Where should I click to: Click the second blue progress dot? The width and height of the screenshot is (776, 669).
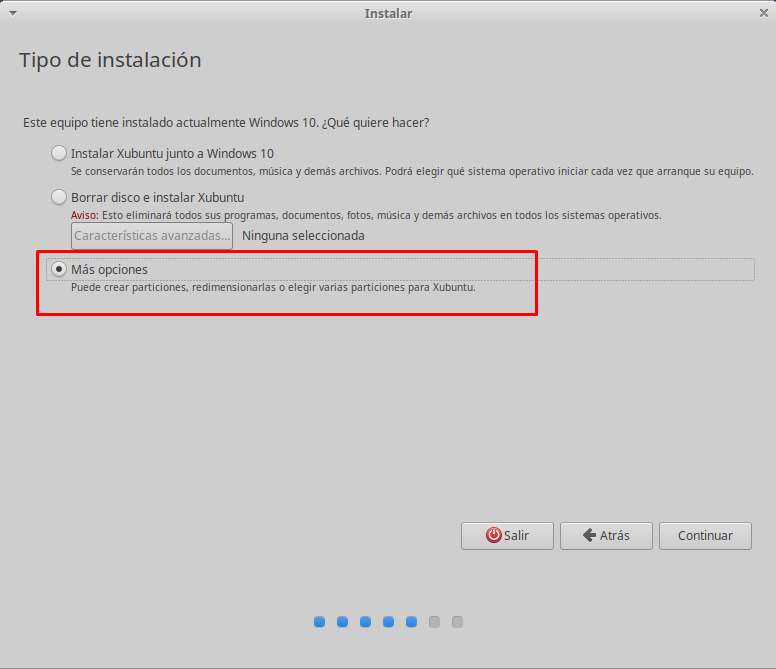[342, 622]
